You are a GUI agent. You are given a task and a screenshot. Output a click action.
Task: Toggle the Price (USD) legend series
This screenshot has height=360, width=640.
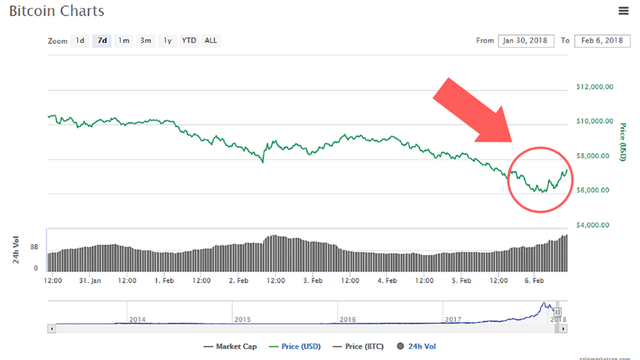pyautogui.click(x=295, y=347)
